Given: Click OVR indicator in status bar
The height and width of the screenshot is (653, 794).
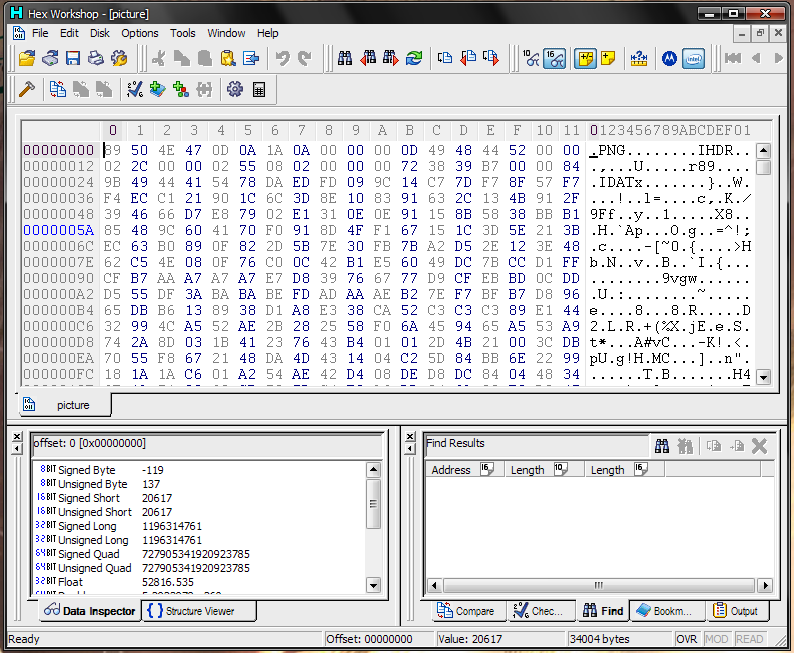Looking at the screenshot, I should [x=687, y=639].
